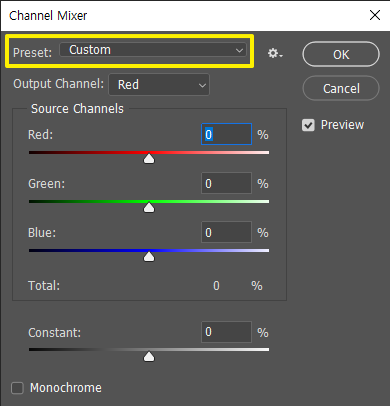Confirm with the OK button

tap(341, 54)
